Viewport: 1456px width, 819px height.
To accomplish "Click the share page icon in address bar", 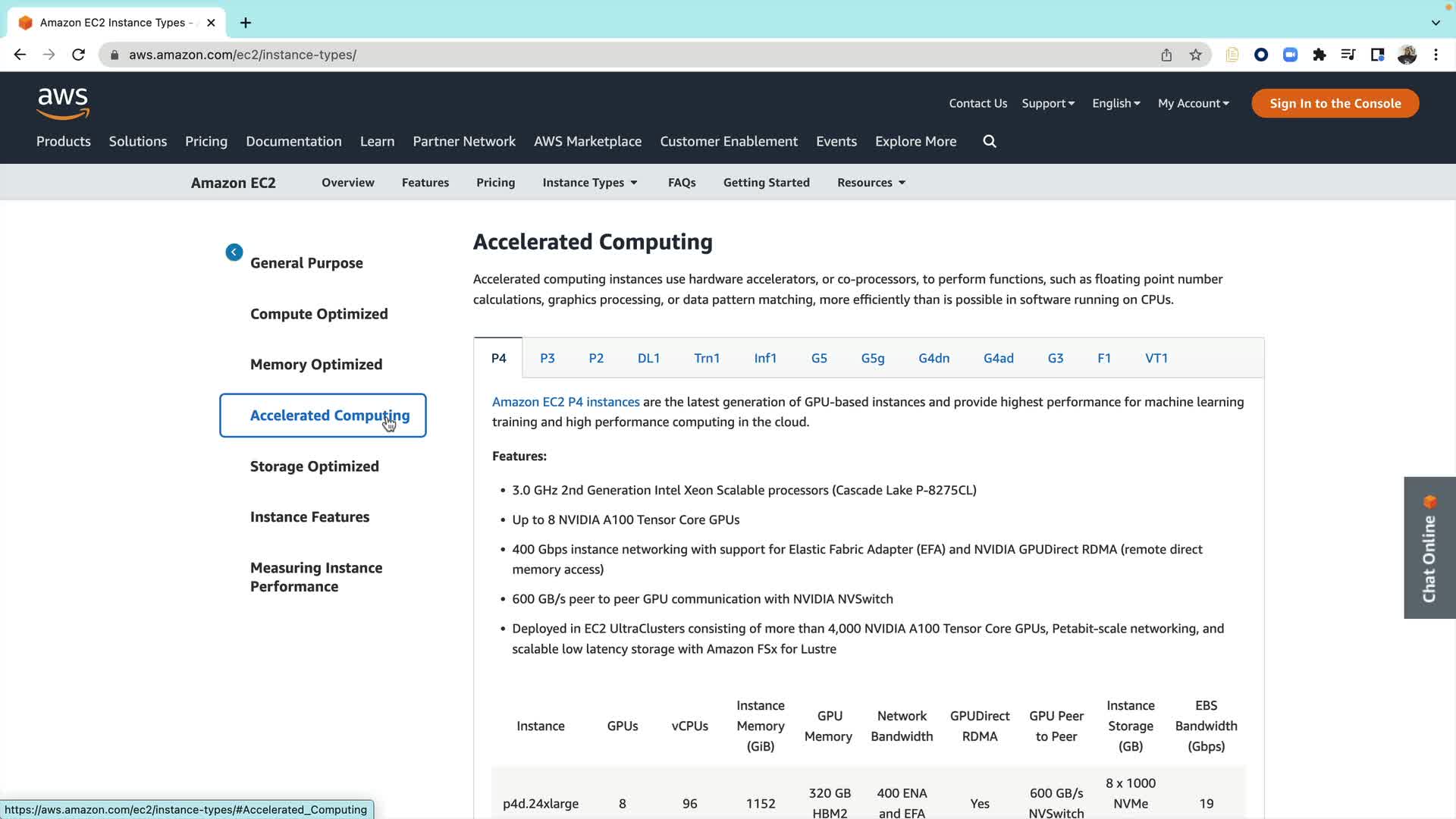I will (1166, 55).
